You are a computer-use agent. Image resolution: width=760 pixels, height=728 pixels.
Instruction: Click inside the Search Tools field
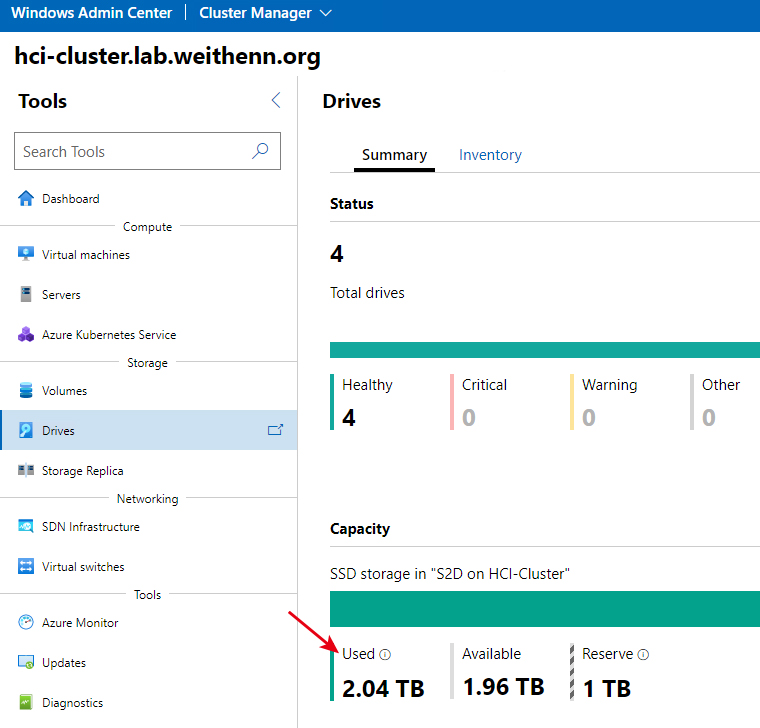(x=147, y=151)
